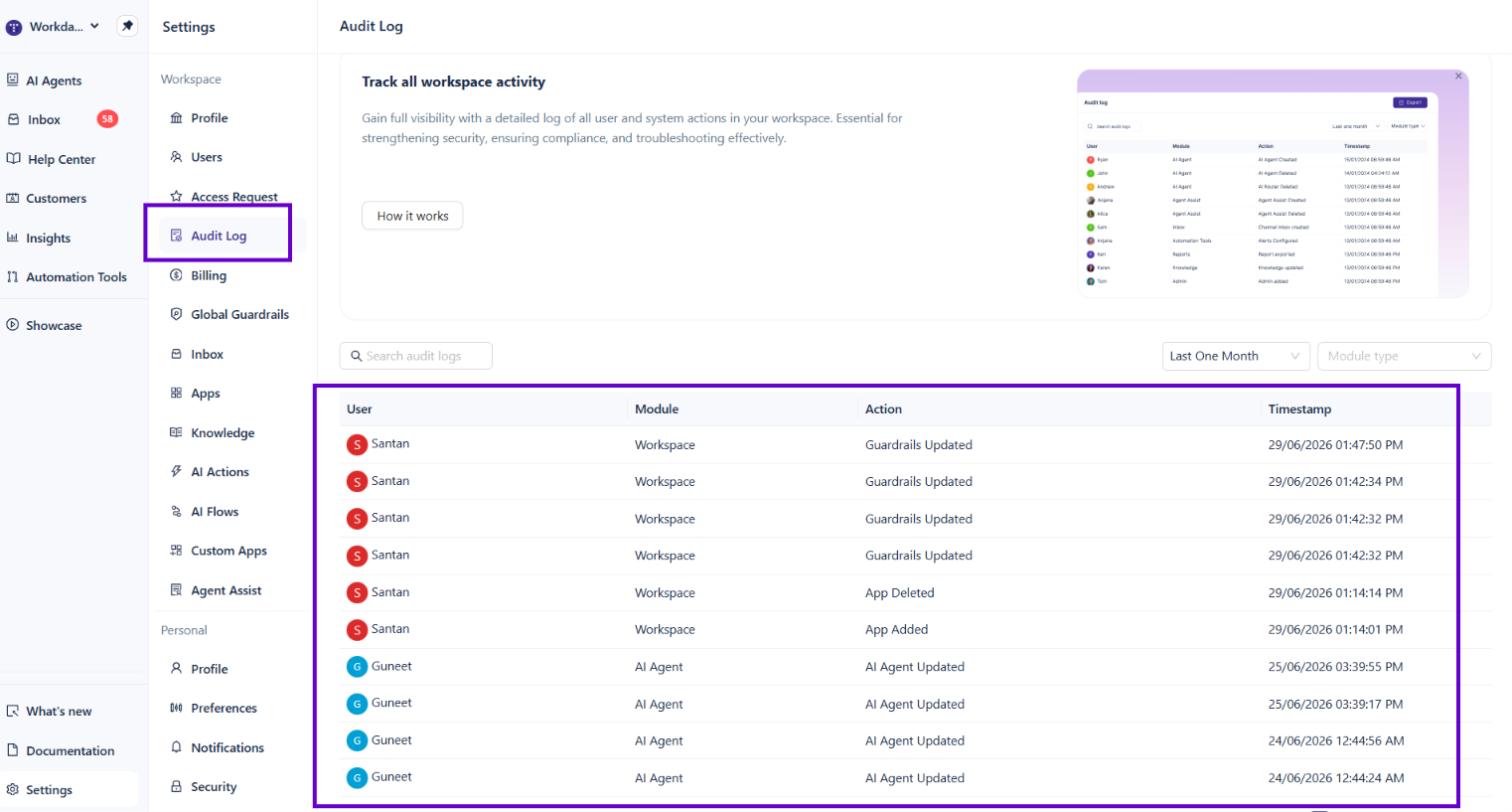
Task: Expand the Workda... workspace switcher
Action: (x=54, y=27)
